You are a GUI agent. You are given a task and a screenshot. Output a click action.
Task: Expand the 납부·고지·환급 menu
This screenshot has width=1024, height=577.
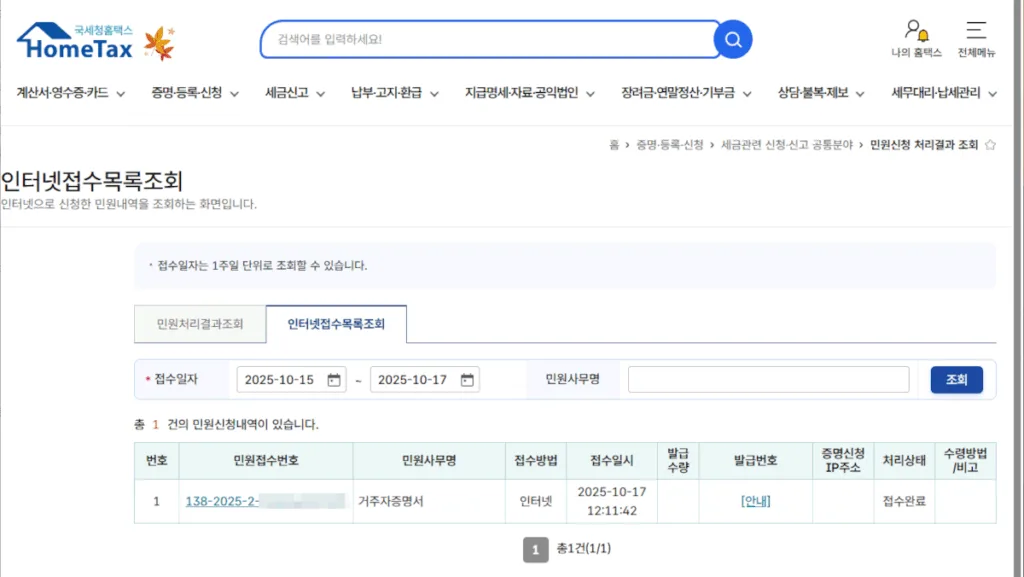click(394, 93)
